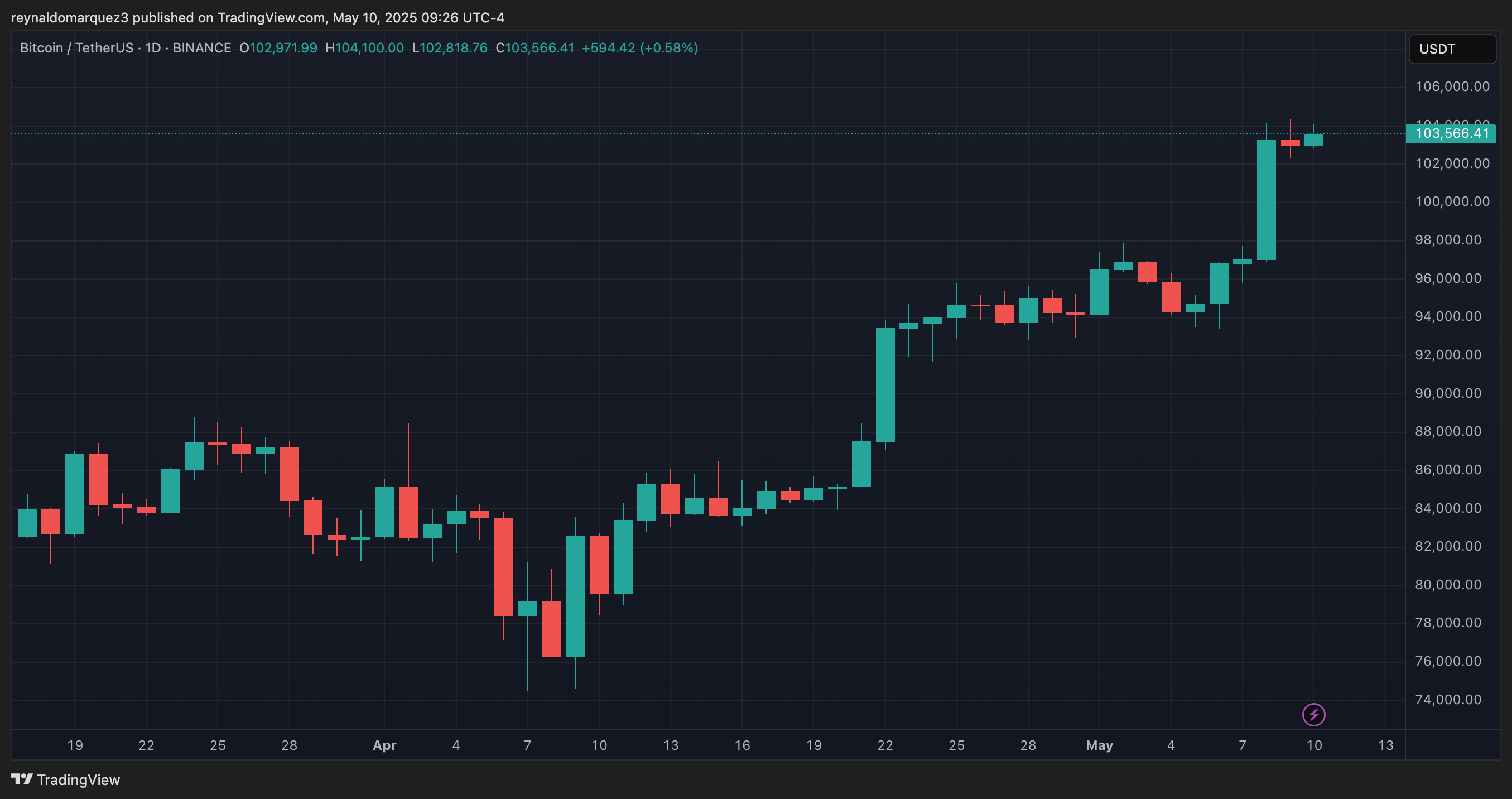Screen dimensions: 1512x799
Task: Click the low price value 102,818.76
Action: [x=449, y=48]
